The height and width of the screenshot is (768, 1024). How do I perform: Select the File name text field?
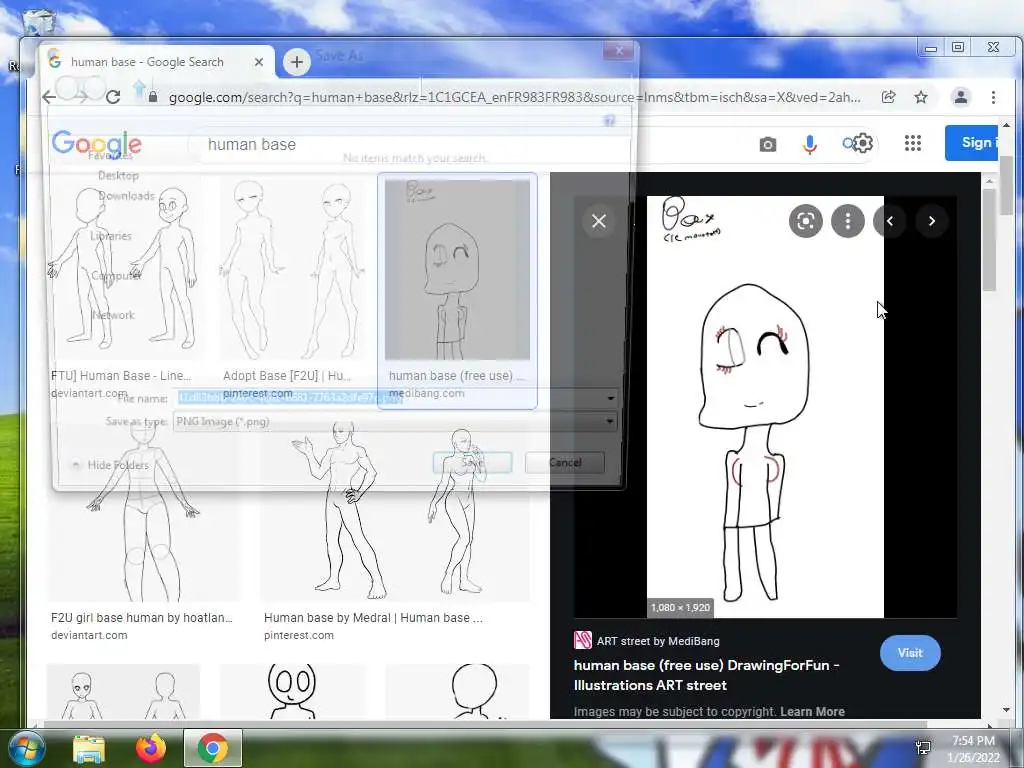pos(389,398)
